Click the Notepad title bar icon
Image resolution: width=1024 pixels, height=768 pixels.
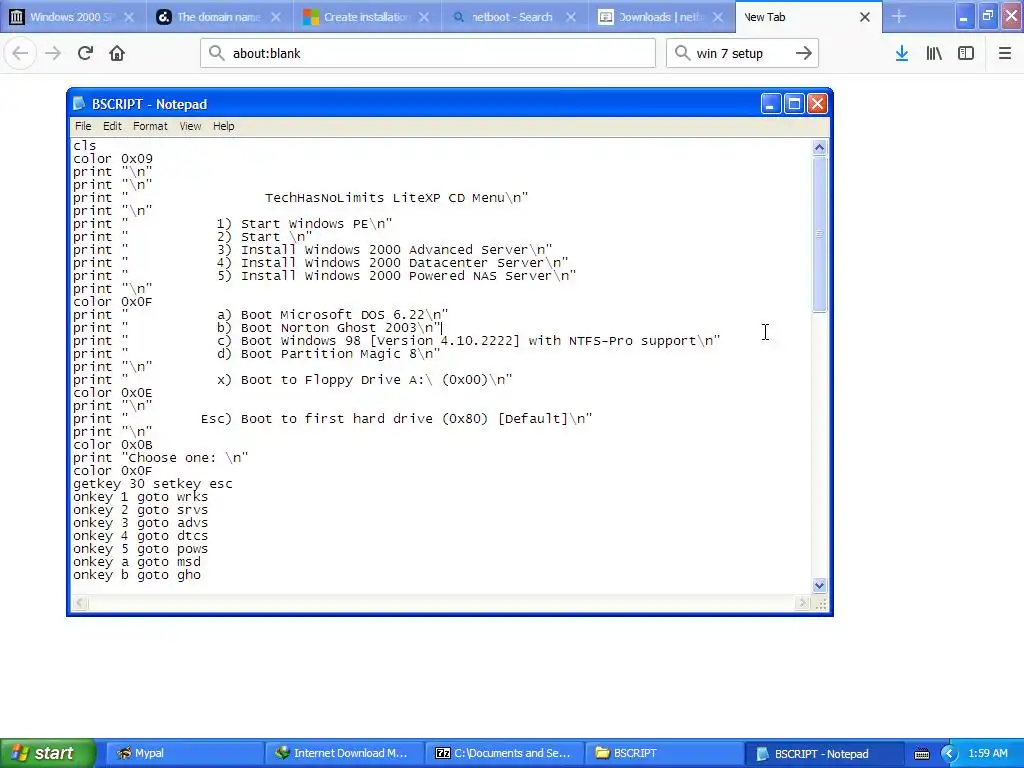point(79,104)
